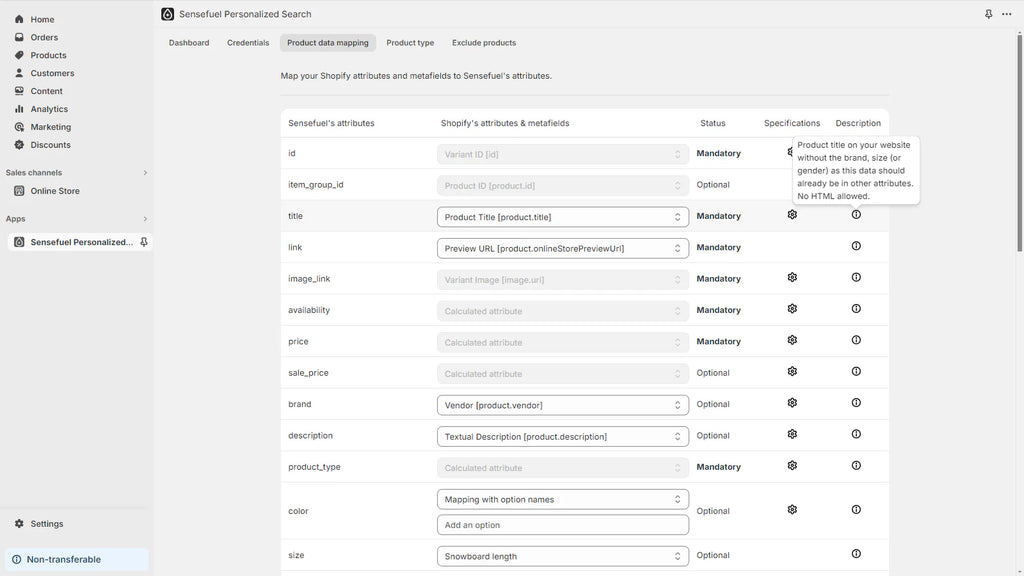The height and width of the screenshot is (576, 1024).
Task: Open Settings in the sidebar
Action: point(46,524)
